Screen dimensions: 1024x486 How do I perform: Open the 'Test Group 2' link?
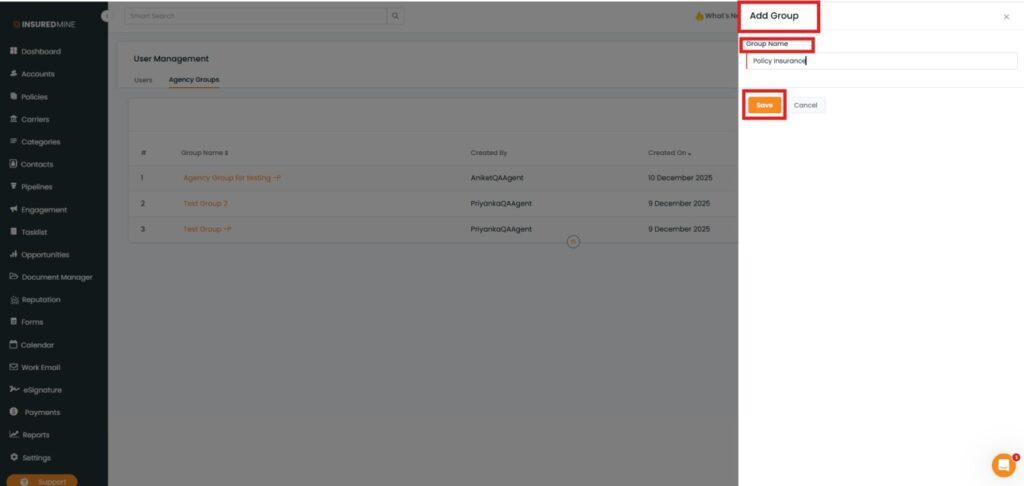click(x=205, y=203)
